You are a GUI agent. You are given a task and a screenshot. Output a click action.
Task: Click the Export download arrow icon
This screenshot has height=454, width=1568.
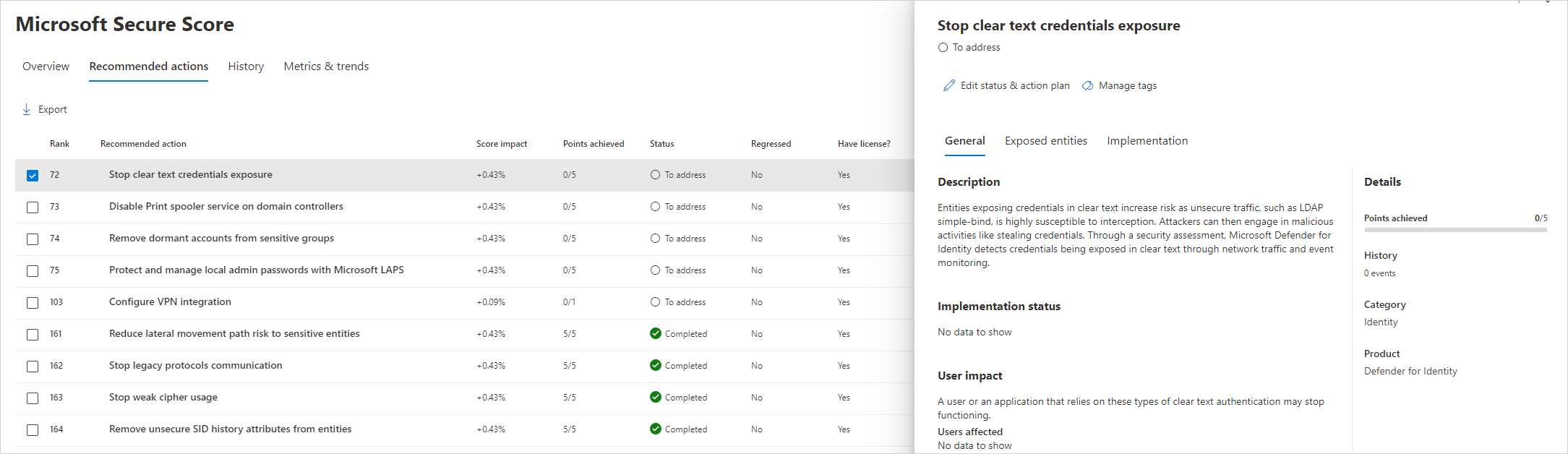click(x=27, y=109)
